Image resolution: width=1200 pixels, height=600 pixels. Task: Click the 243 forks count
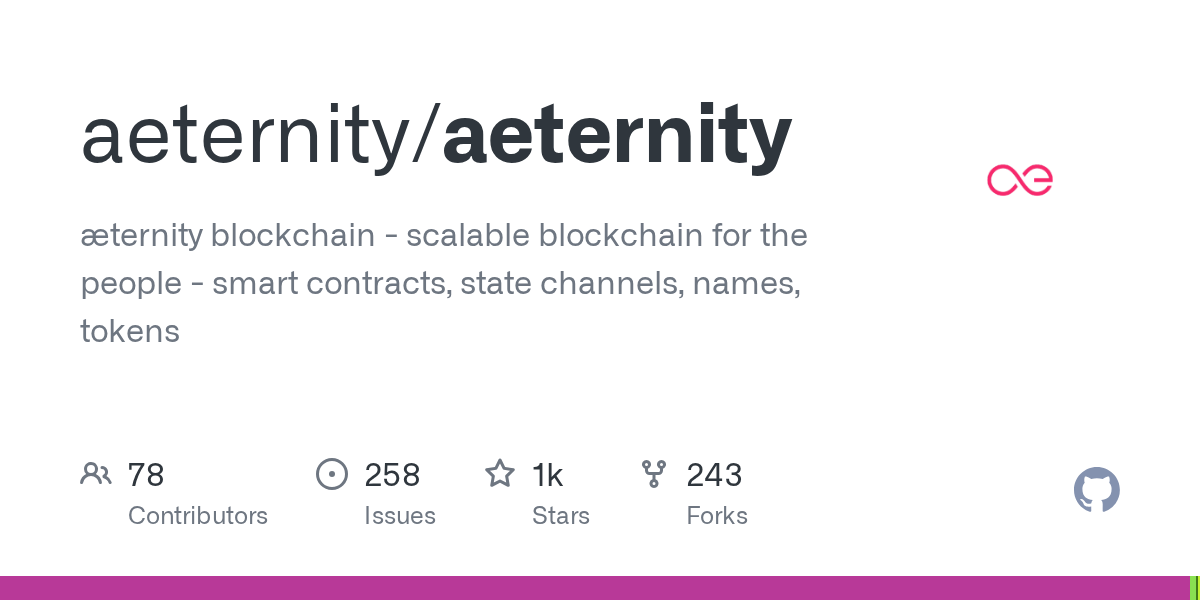pyautogui.click(x=714, y=475)
